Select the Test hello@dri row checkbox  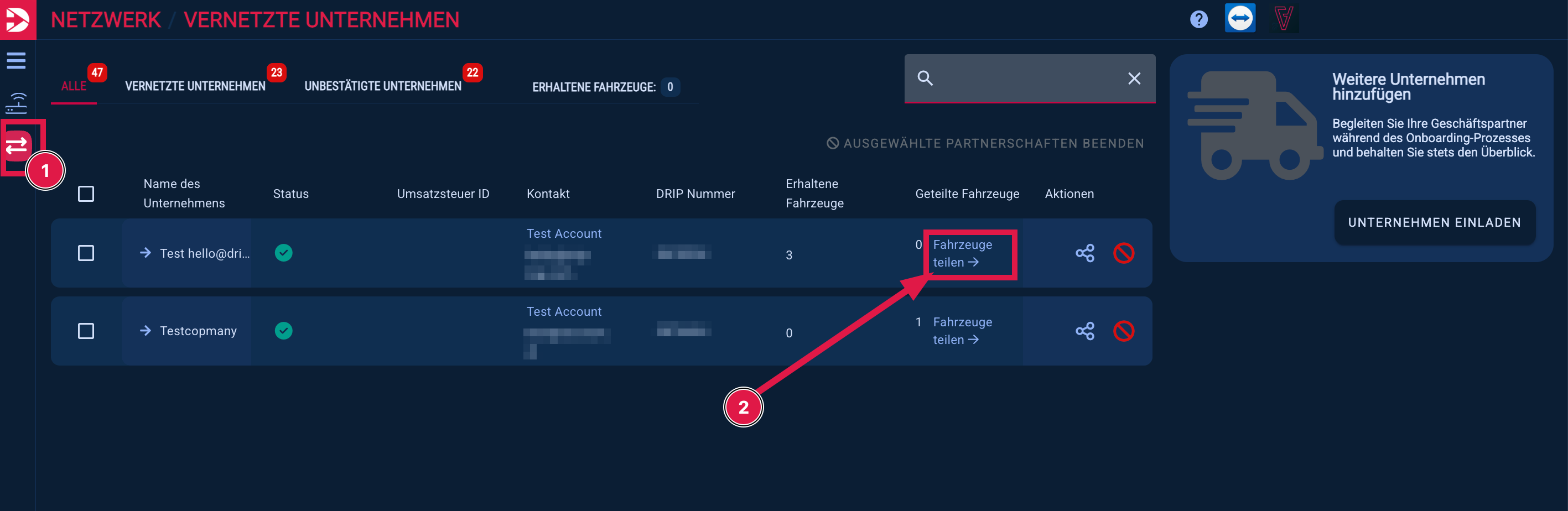(x=86, y=253)
